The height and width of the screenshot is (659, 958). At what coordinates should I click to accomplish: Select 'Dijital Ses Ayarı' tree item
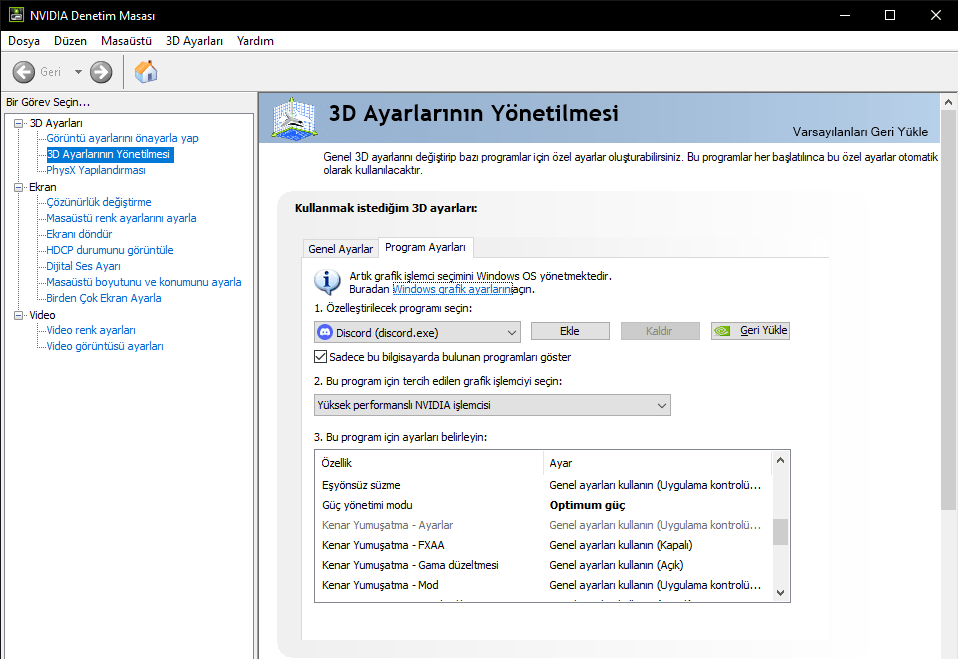84,266
